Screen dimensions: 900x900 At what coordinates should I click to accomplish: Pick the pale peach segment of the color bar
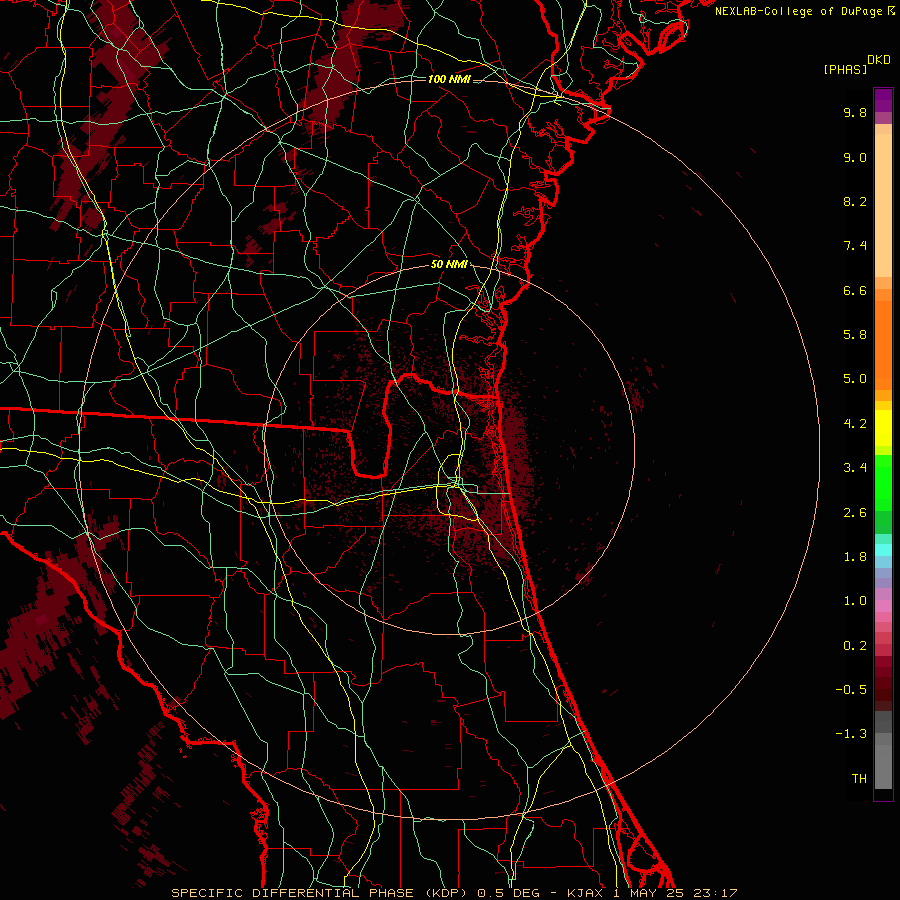[883, 205]
